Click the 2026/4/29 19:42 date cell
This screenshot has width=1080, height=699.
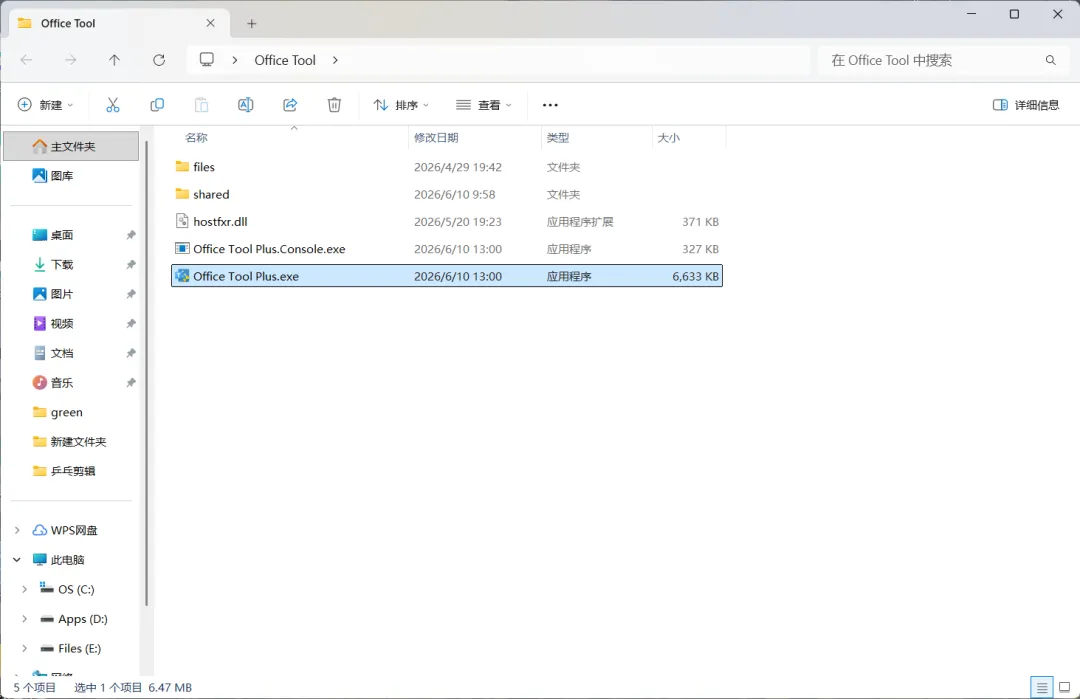click(x=457, y=167)
